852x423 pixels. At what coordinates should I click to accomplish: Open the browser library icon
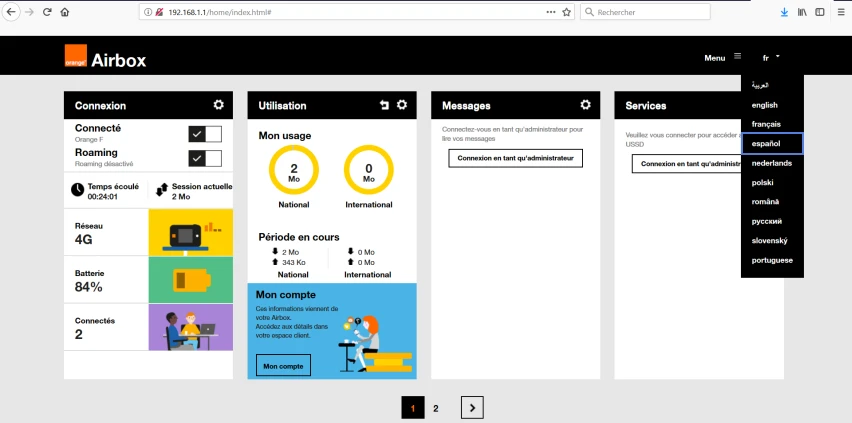coord(802,12)
